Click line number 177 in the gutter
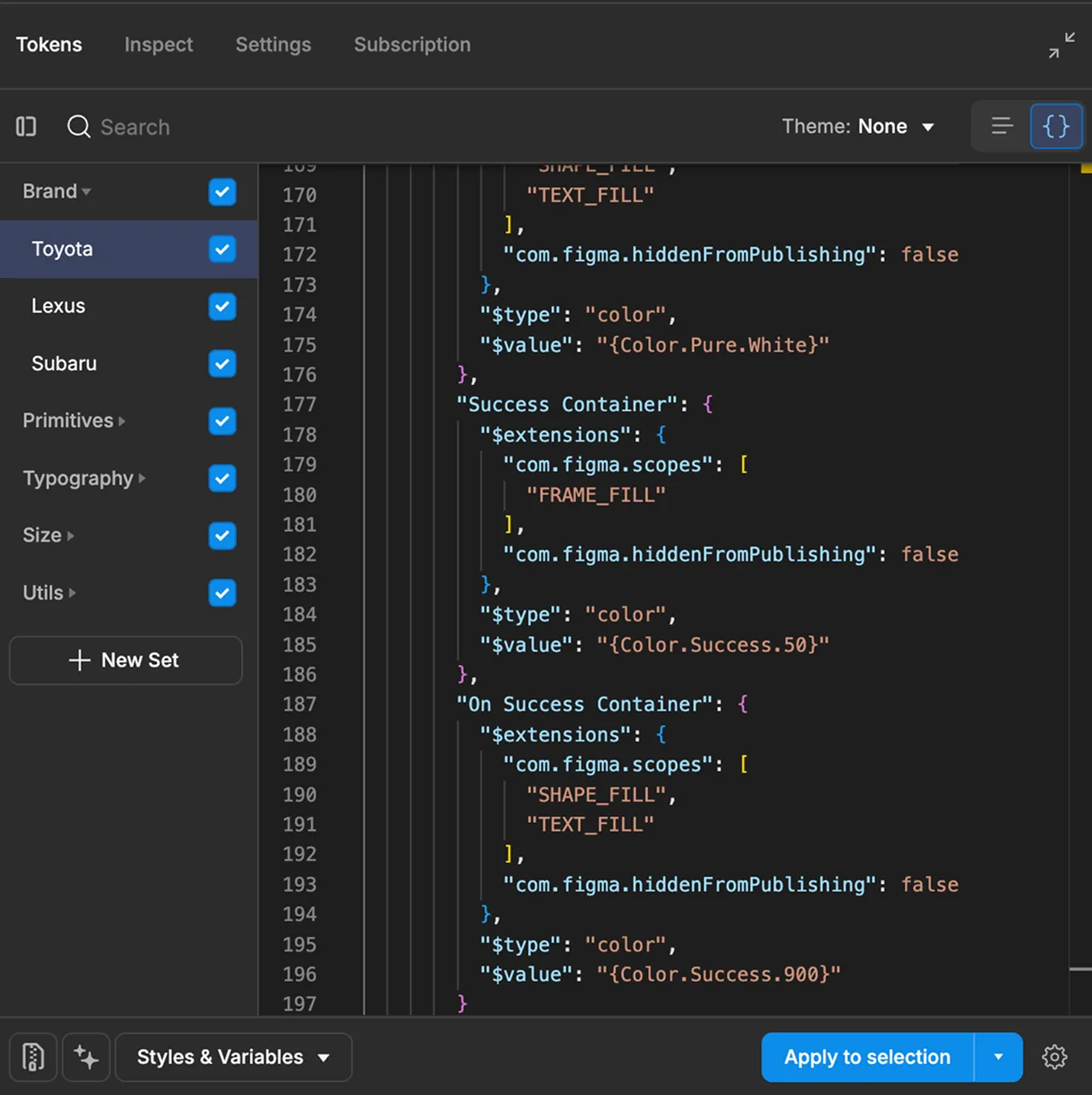 [299, 405]
